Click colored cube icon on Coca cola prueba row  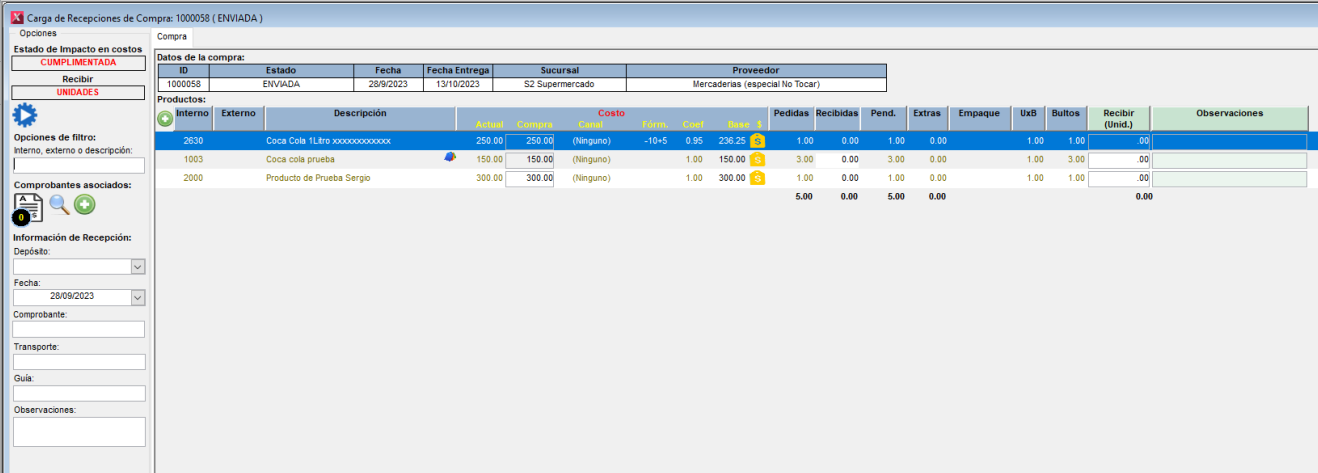(449, 158)
